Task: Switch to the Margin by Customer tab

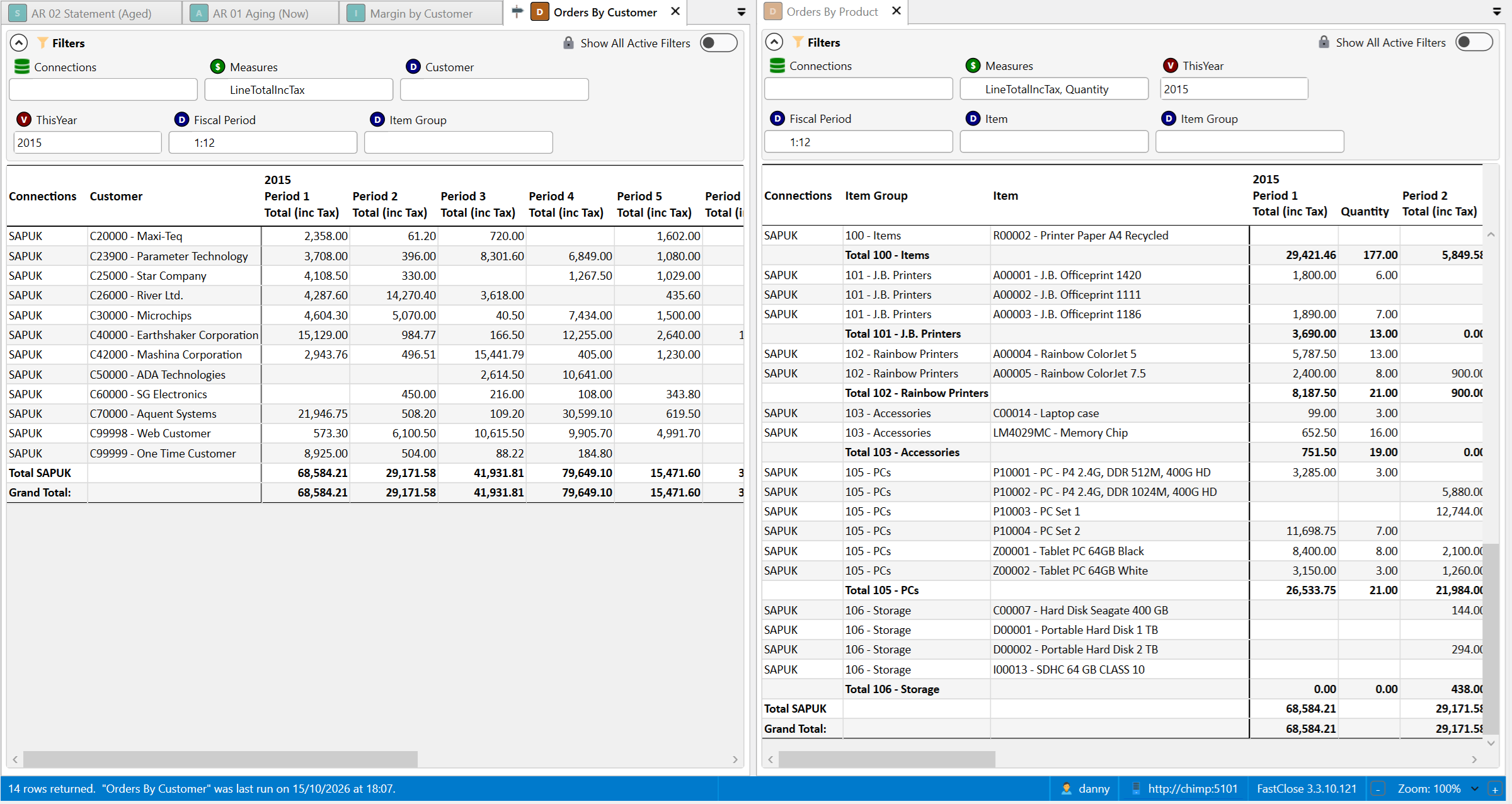Action: [421, 13]
